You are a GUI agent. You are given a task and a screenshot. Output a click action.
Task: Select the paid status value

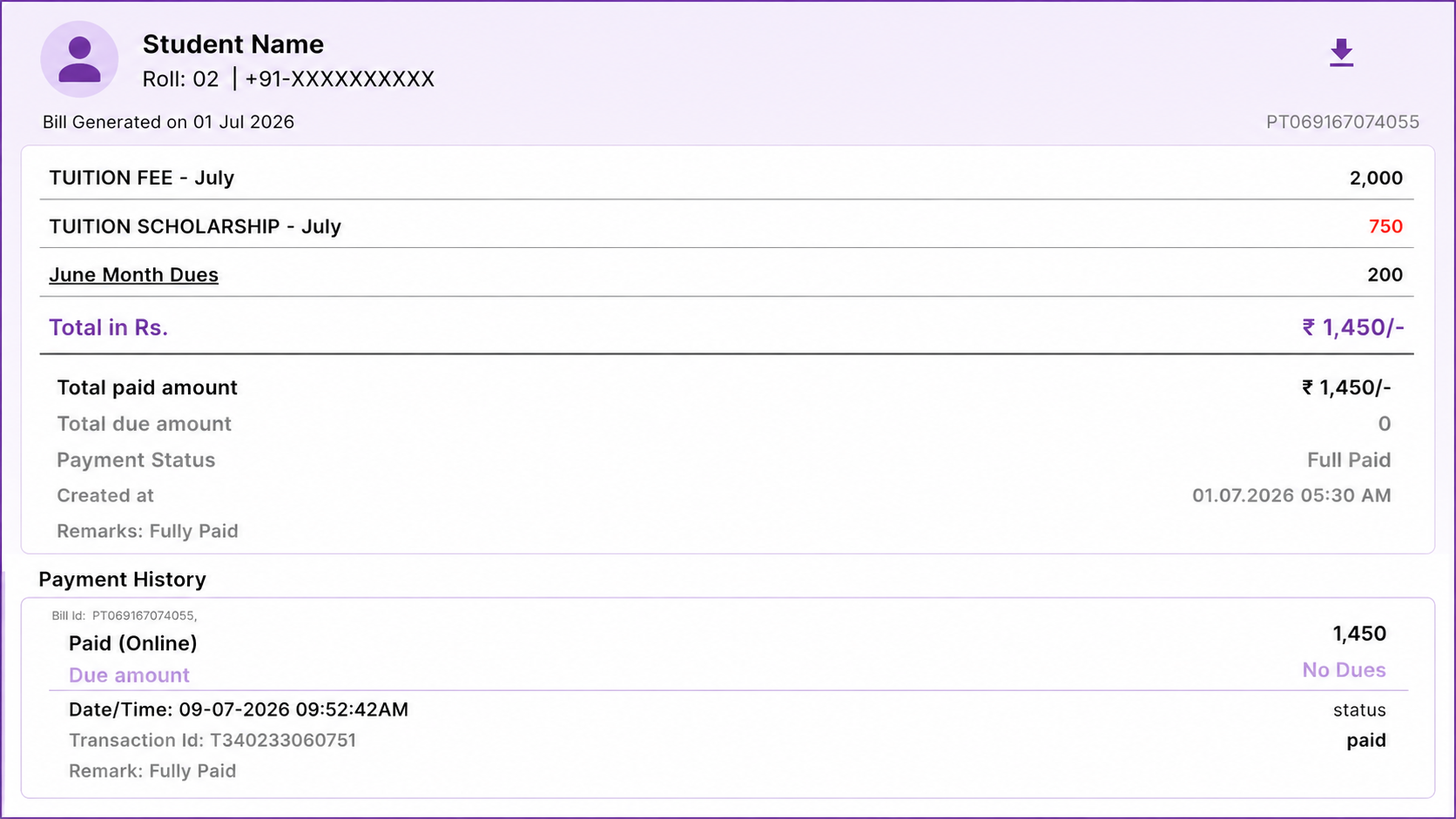[1365, 741]
